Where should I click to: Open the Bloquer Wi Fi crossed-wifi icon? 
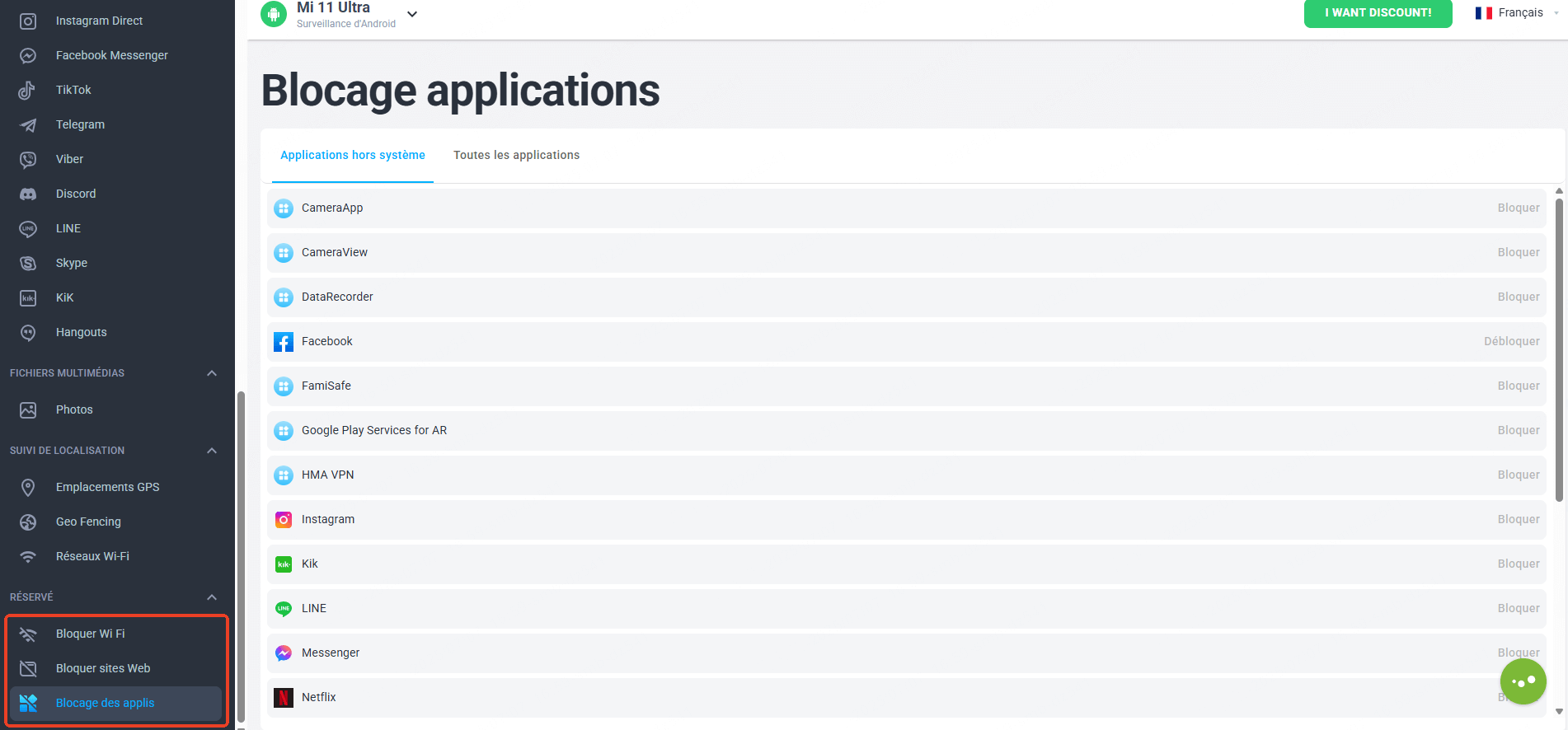point(28,634)
